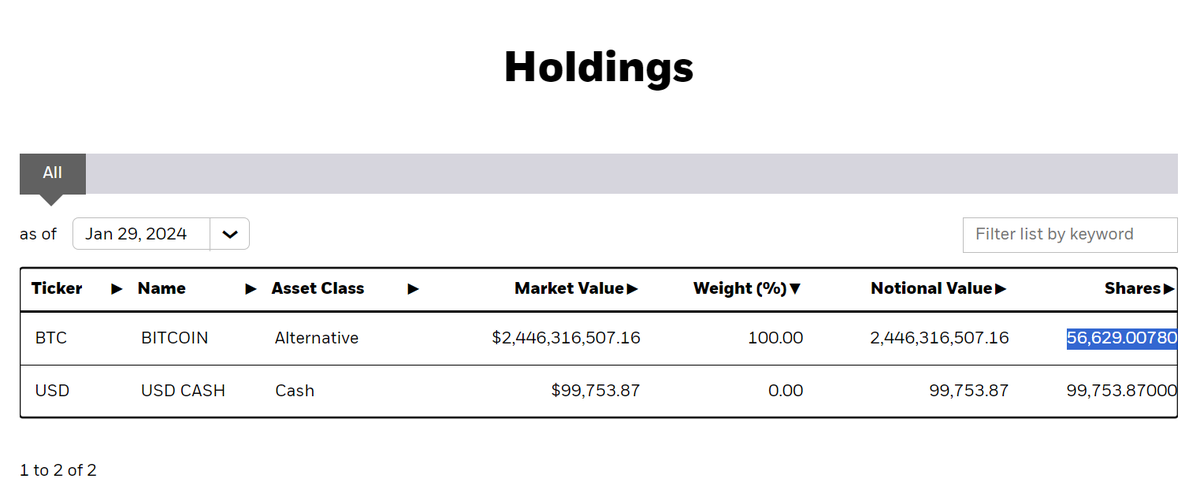This screenshot has width=1200, height=501.
Task: Click highlighted shares value 56,629.00780
Action: [x=1121, y=338]
